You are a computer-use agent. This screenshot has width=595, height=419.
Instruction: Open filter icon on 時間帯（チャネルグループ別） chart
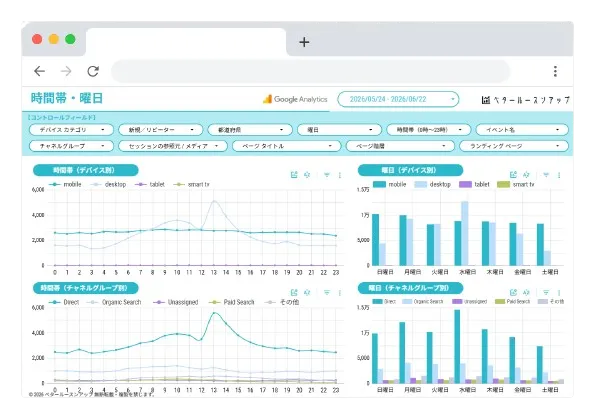tap(327, 292)
